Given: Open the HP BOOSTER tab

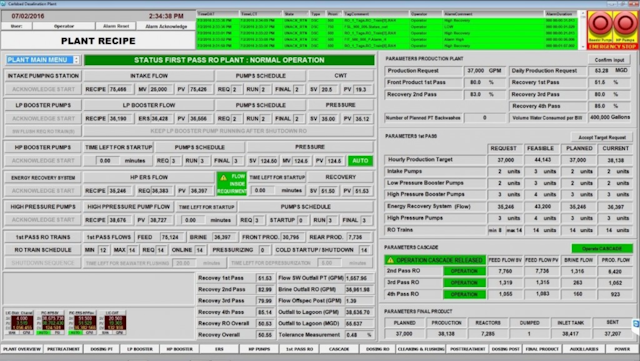Looking at the screenshot, I should (180, 349).
